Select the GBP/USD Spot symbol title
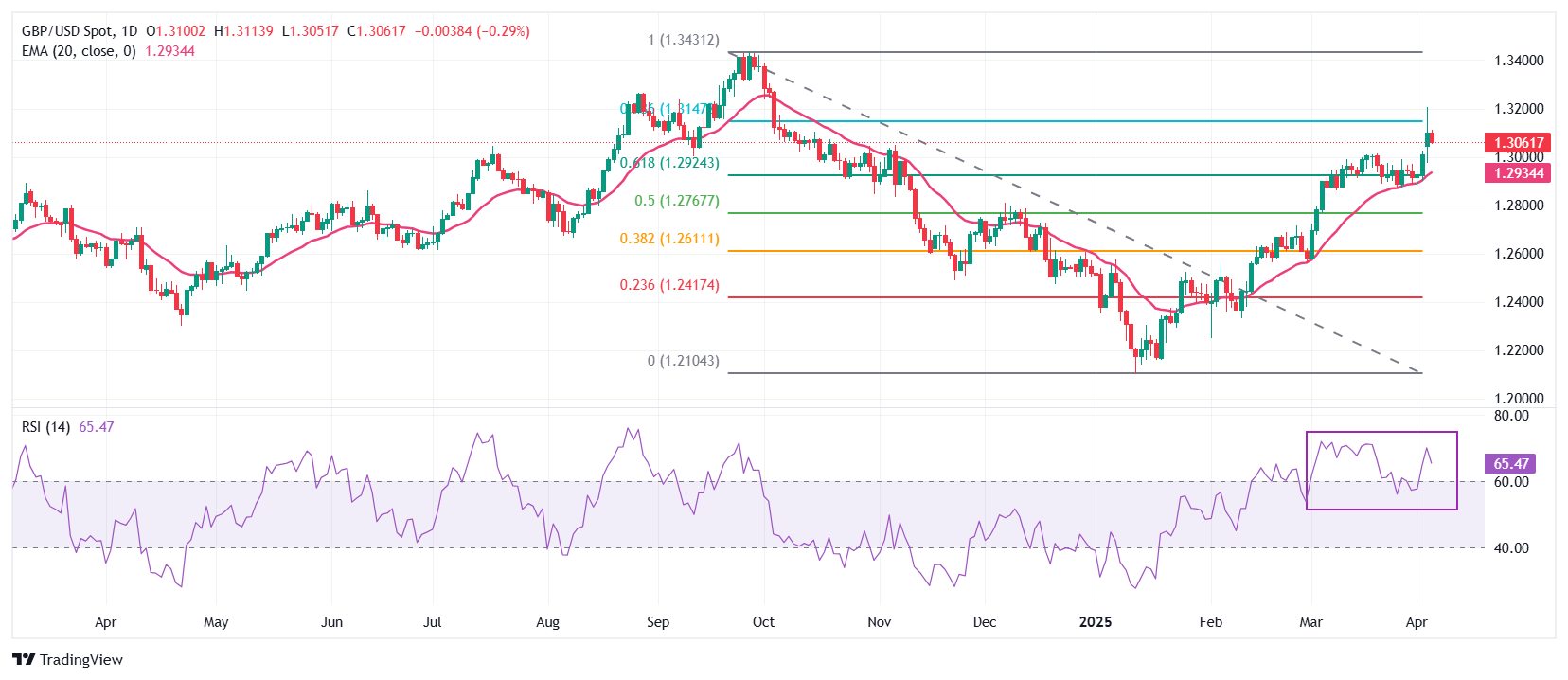The height and width of the screenshot is (680, 1568). [x=66, y=31]
